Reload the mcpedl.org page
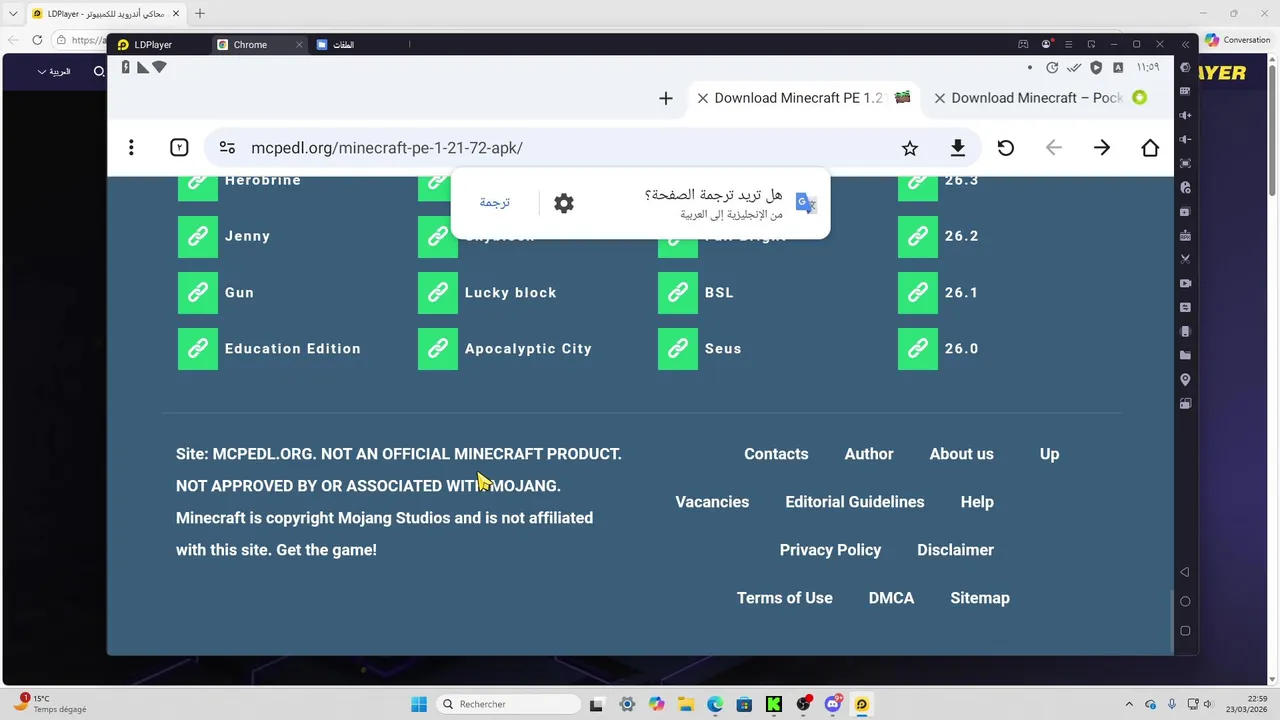The image size is (1280, 720). [x=1005, y=148]
